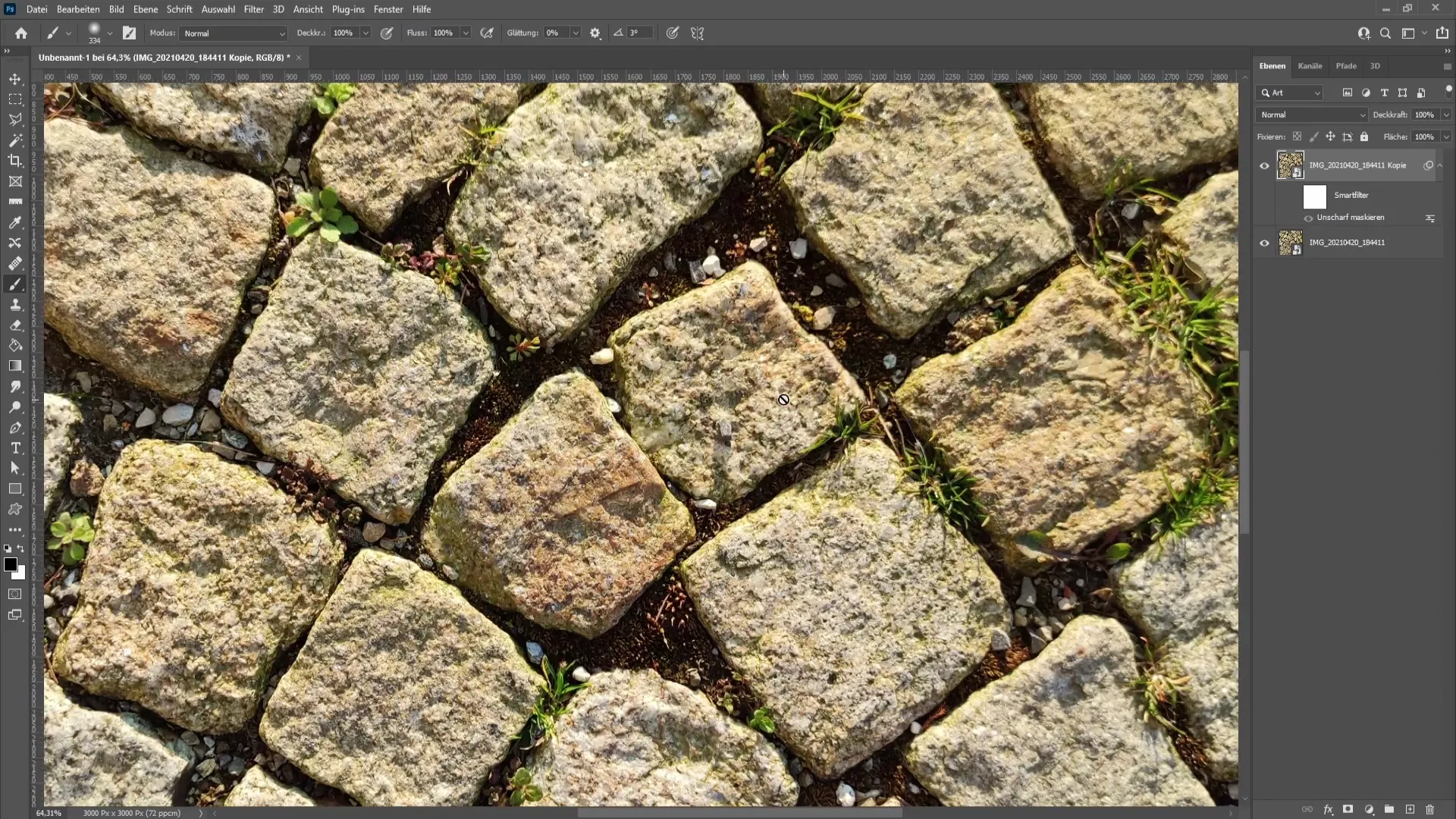Open the Modus blending mode dropdown

pyautogui.click(x=230, y=33)
